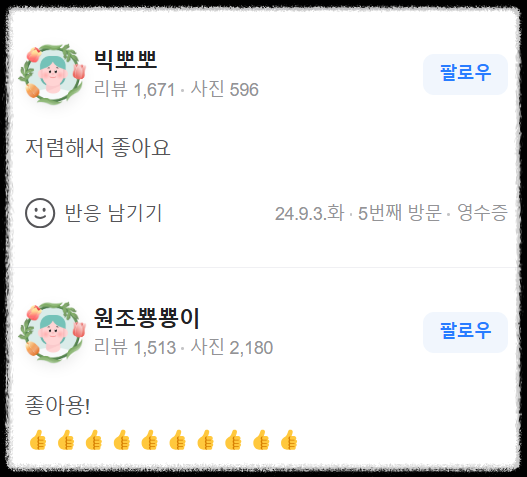
Task: Click the first thumbs-up emoji
Action: coord(38,440)
